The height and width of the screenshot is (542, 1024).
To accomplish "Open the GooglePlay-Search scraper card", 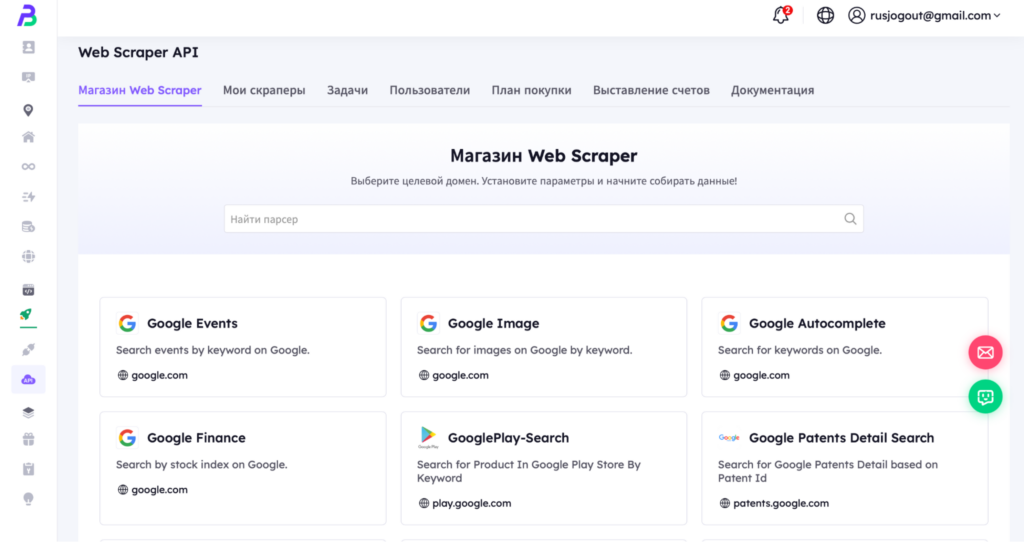I will point(544,468).
